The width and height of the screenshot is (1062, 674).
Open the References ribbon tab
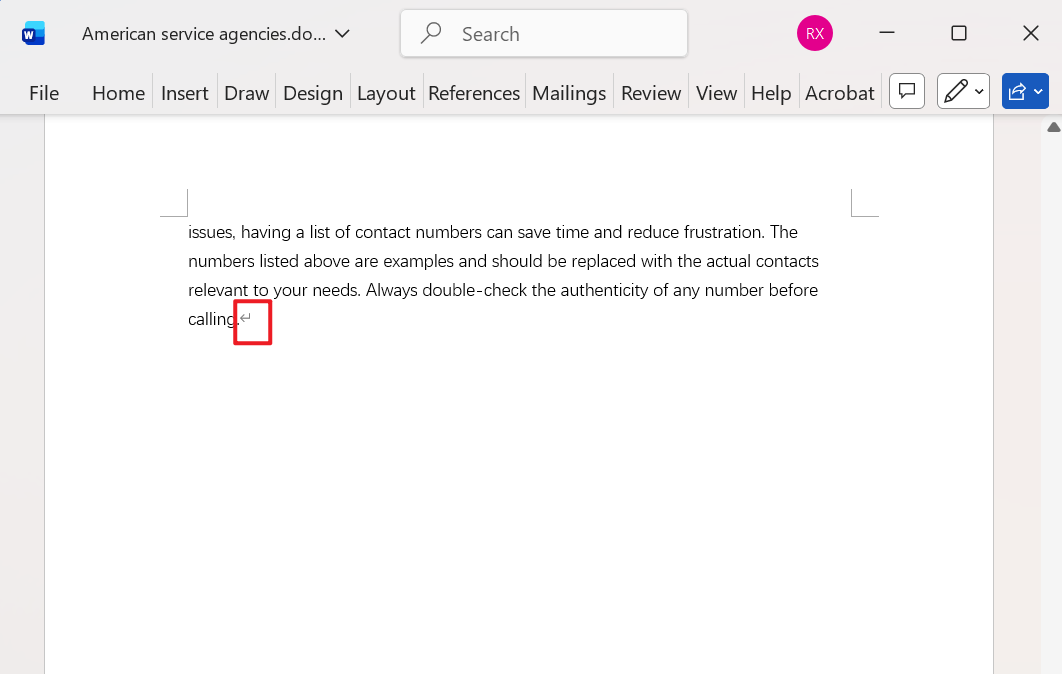click(x=473, y=92)
